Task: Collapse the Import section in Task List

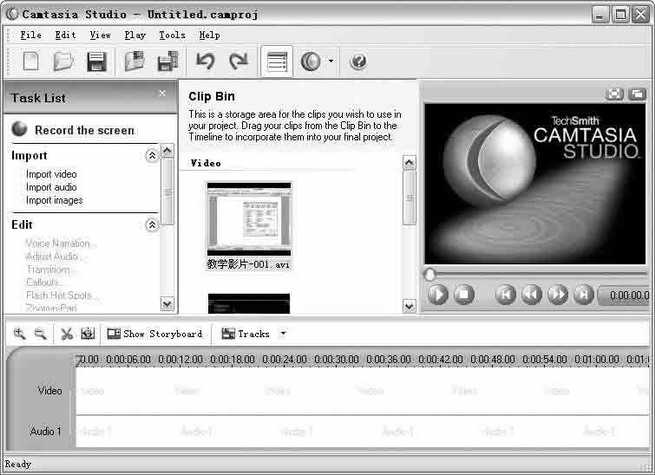Action: [152, 156]
